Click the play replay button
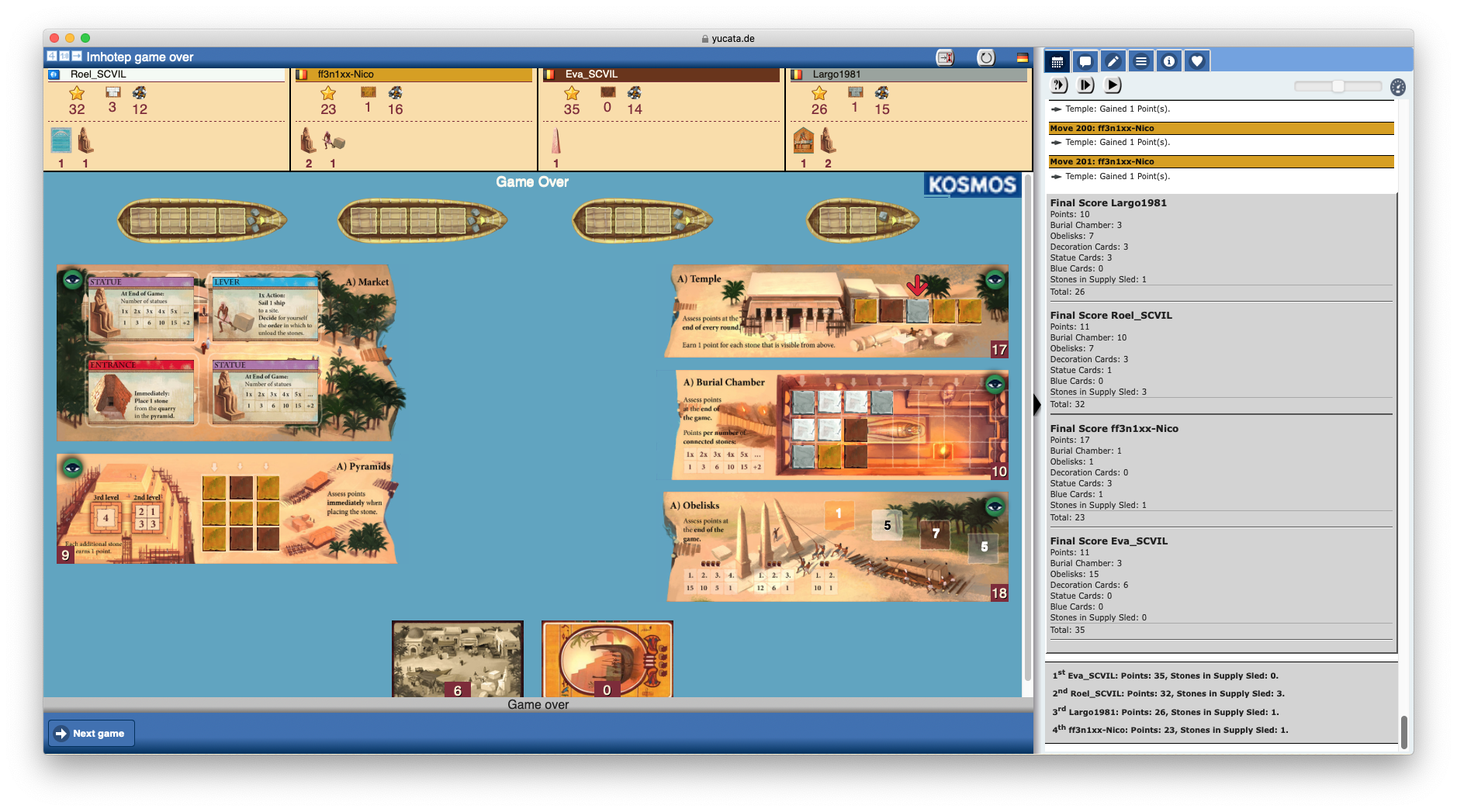The height and width of the screenshot is (812, 1457). 1113,85
